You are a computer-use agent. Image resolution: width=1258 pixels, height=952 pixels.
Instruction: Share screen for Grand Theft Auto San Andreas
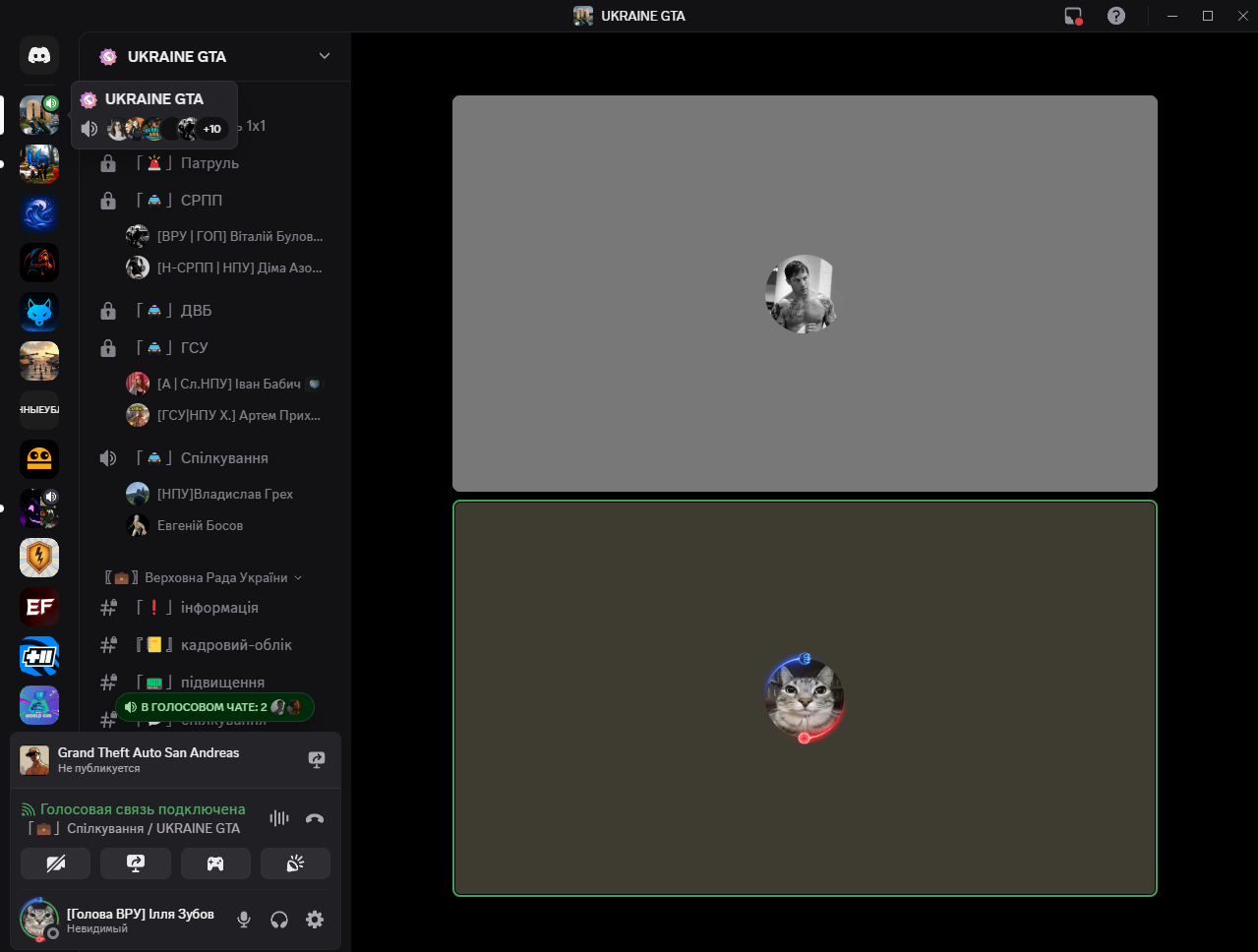pos(317,759)
